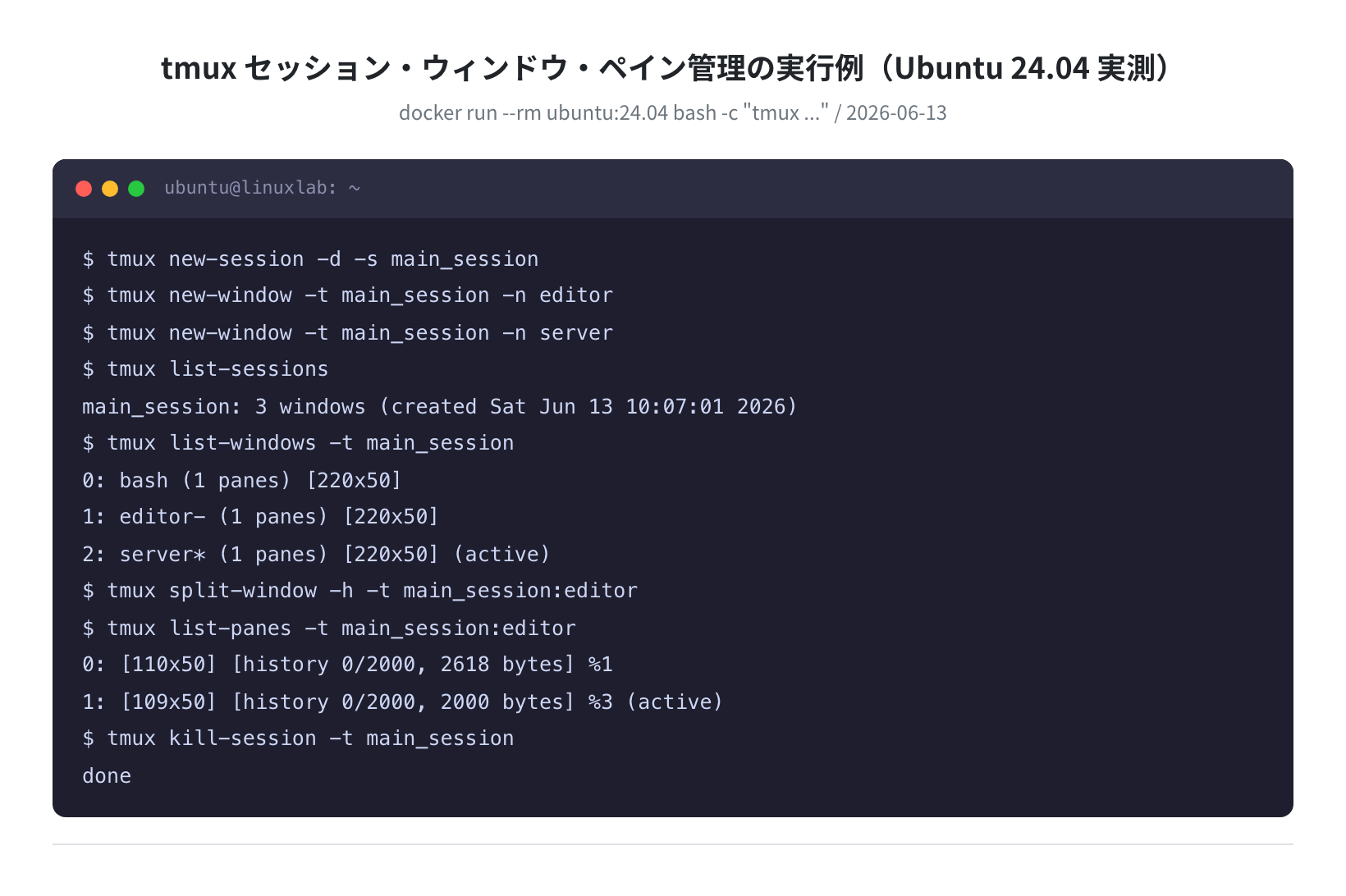Click the yellow minimize dot of terminal

110,189
